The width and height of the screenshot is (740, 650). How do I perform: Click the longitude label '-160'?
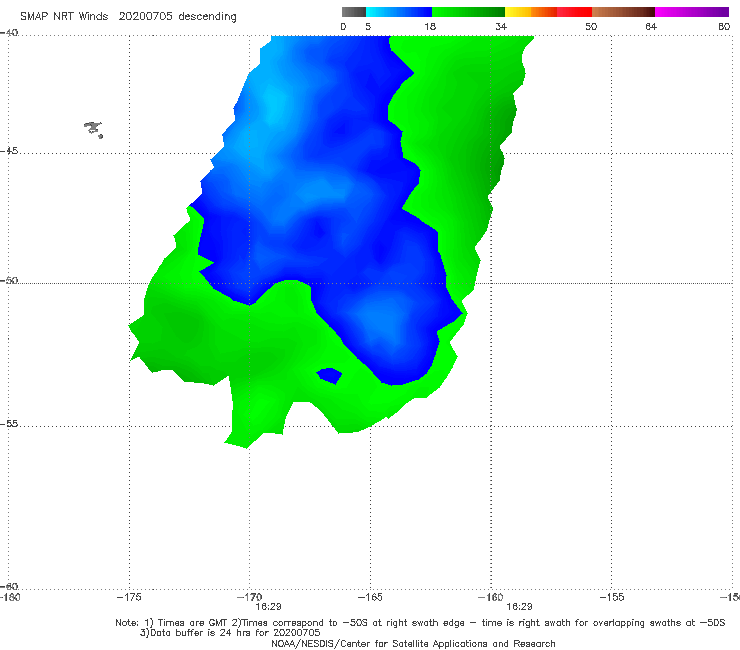coord(491,597)
